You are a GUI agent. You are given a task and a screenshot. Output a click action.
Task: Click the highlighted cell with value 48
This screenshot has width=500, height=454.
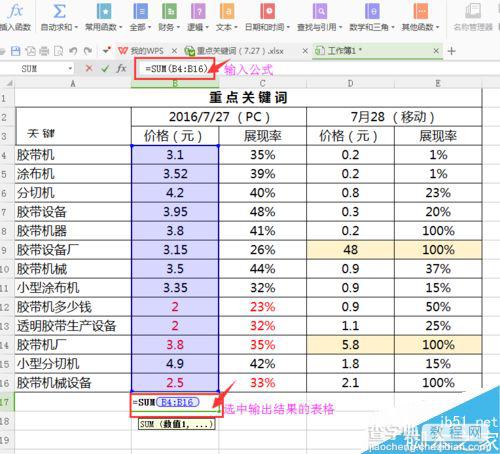(x=350, y=250)
